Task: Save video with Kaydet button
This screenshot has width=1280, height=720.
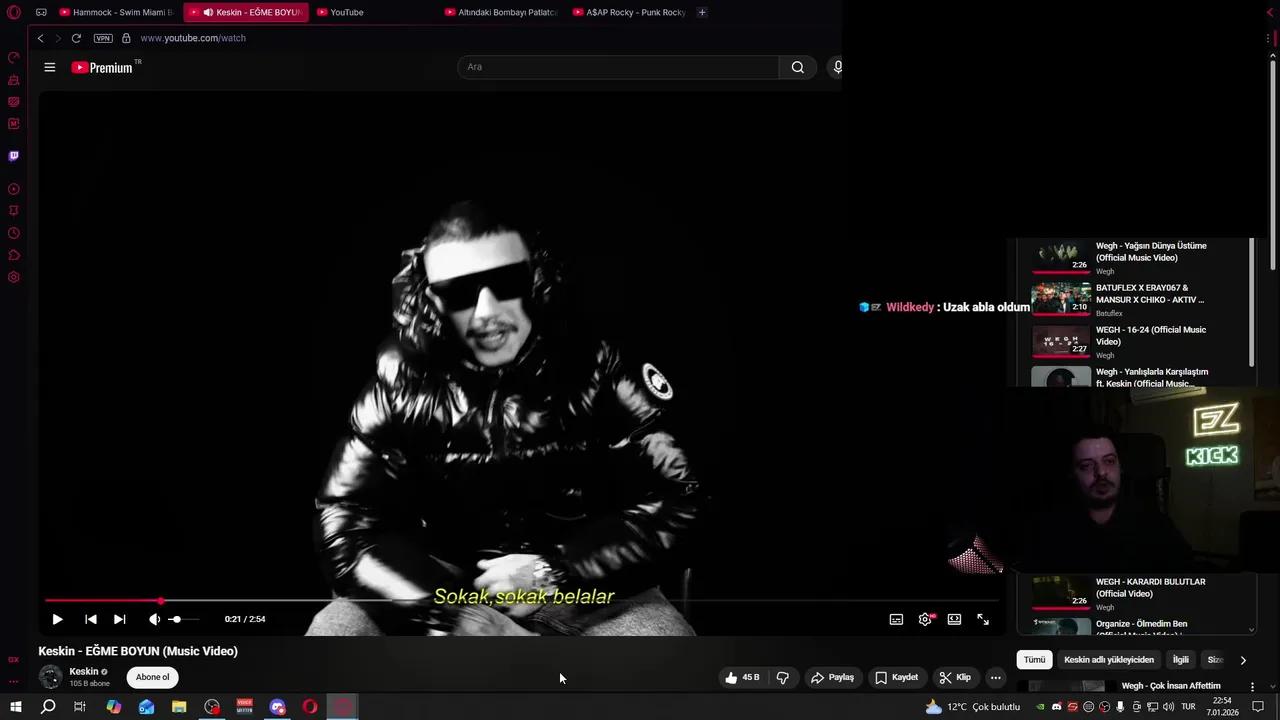Action: (896, 677)
